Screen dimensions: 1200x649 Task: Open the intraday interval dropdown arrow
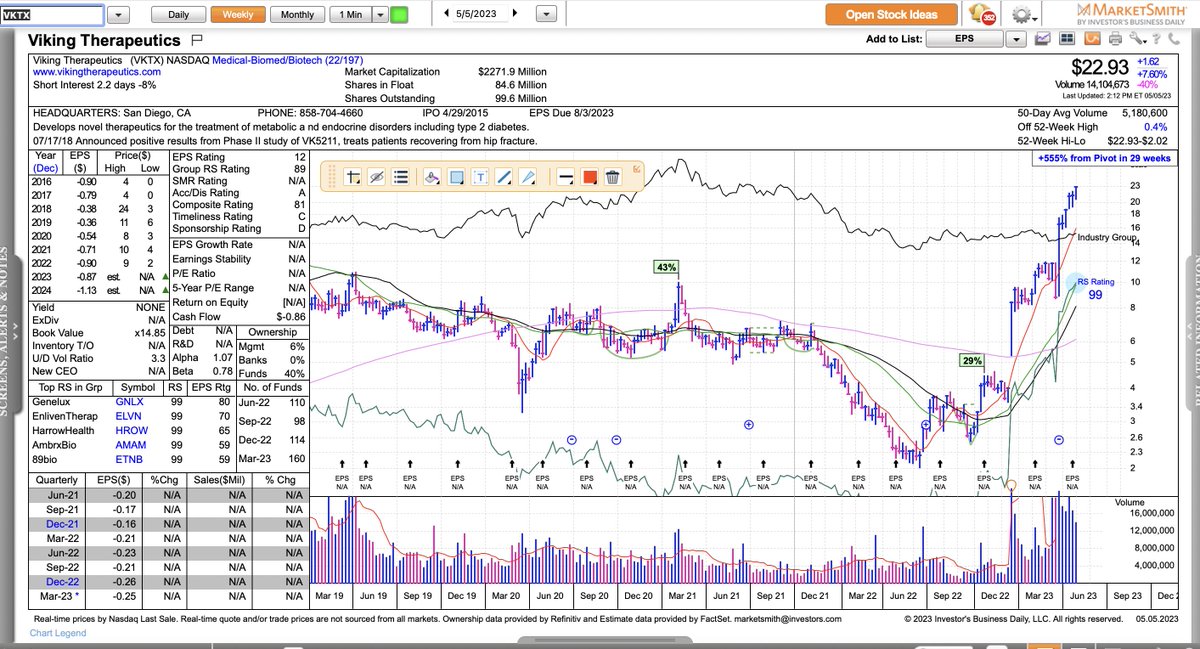(380, 15)
